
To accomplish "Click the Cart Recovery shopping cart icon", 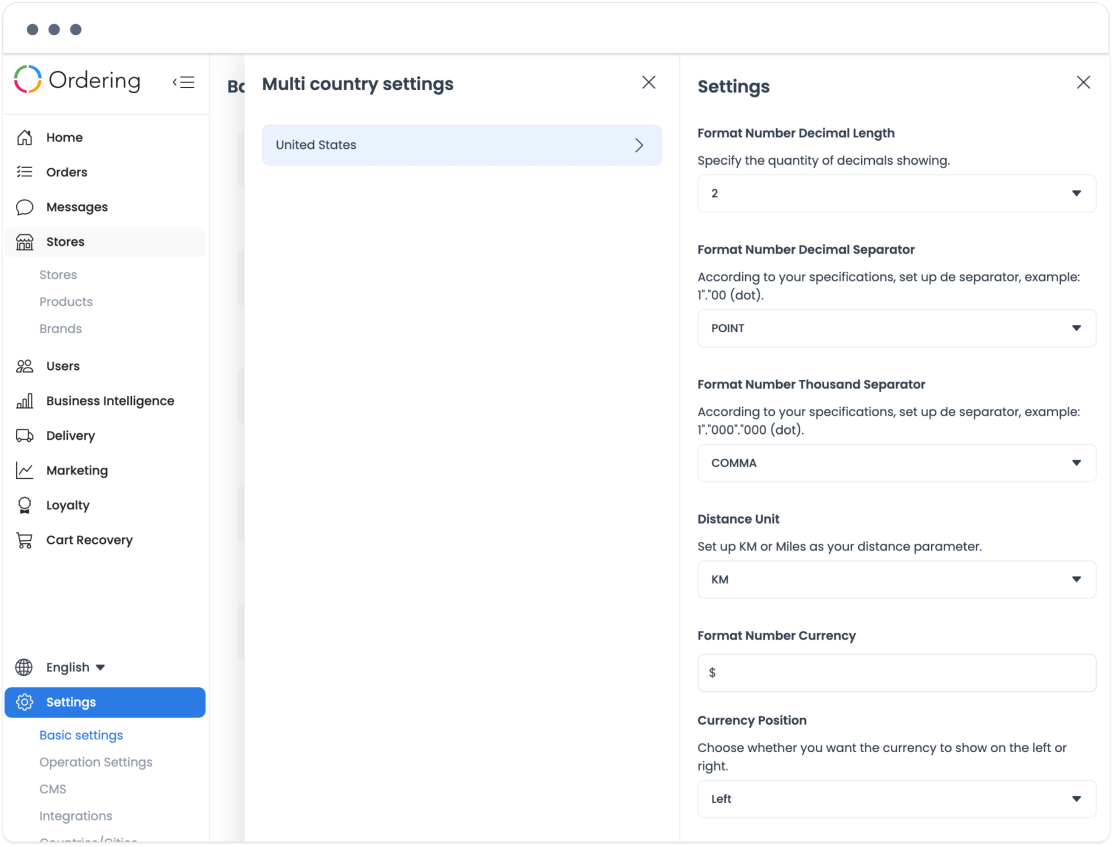I will tap(25, 540).
